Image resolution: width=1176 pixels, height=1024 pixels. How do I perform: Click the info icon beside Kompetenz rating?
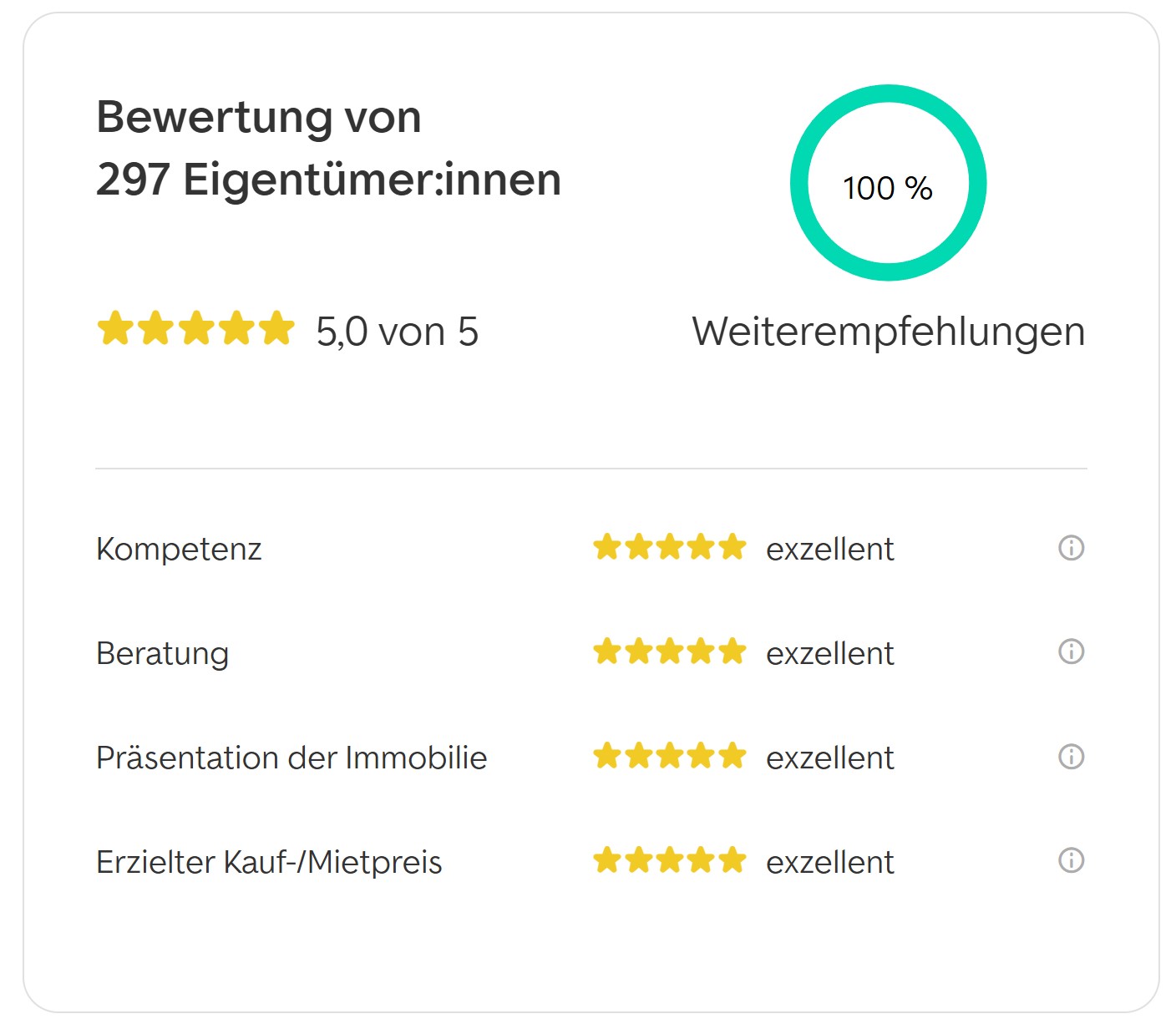tap(1071, 548)
